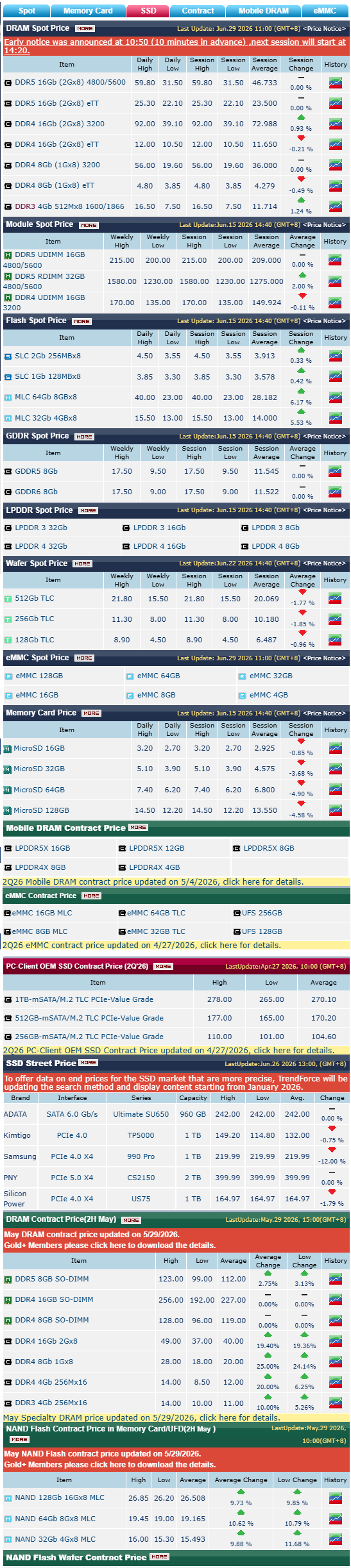Select the SSD tab
This screenshot has width=351, height=1568.
coord(148,10)
